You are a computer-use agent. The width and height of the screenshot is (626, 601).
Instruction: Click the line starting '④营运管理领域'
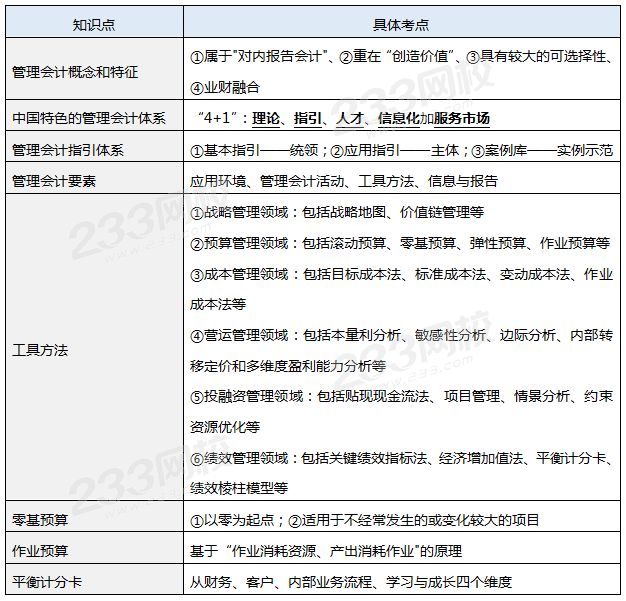point(401,335)
